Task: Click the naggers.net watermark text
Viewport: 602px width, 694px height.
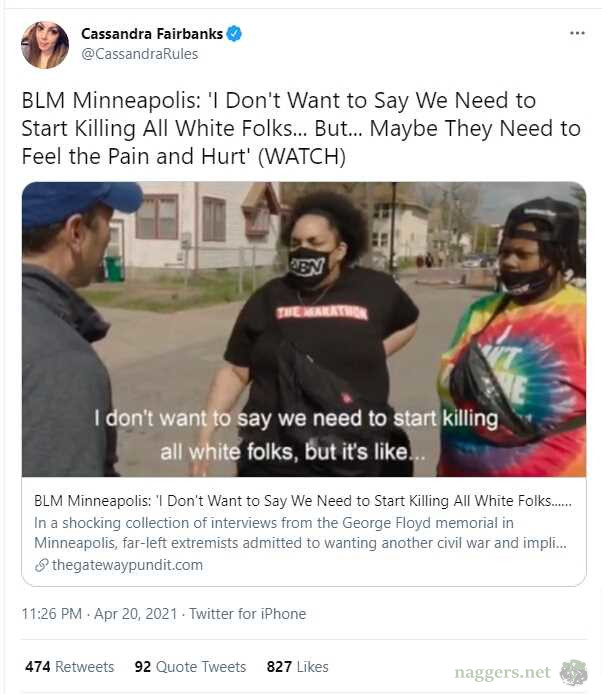Action: [x=502, y=672]
